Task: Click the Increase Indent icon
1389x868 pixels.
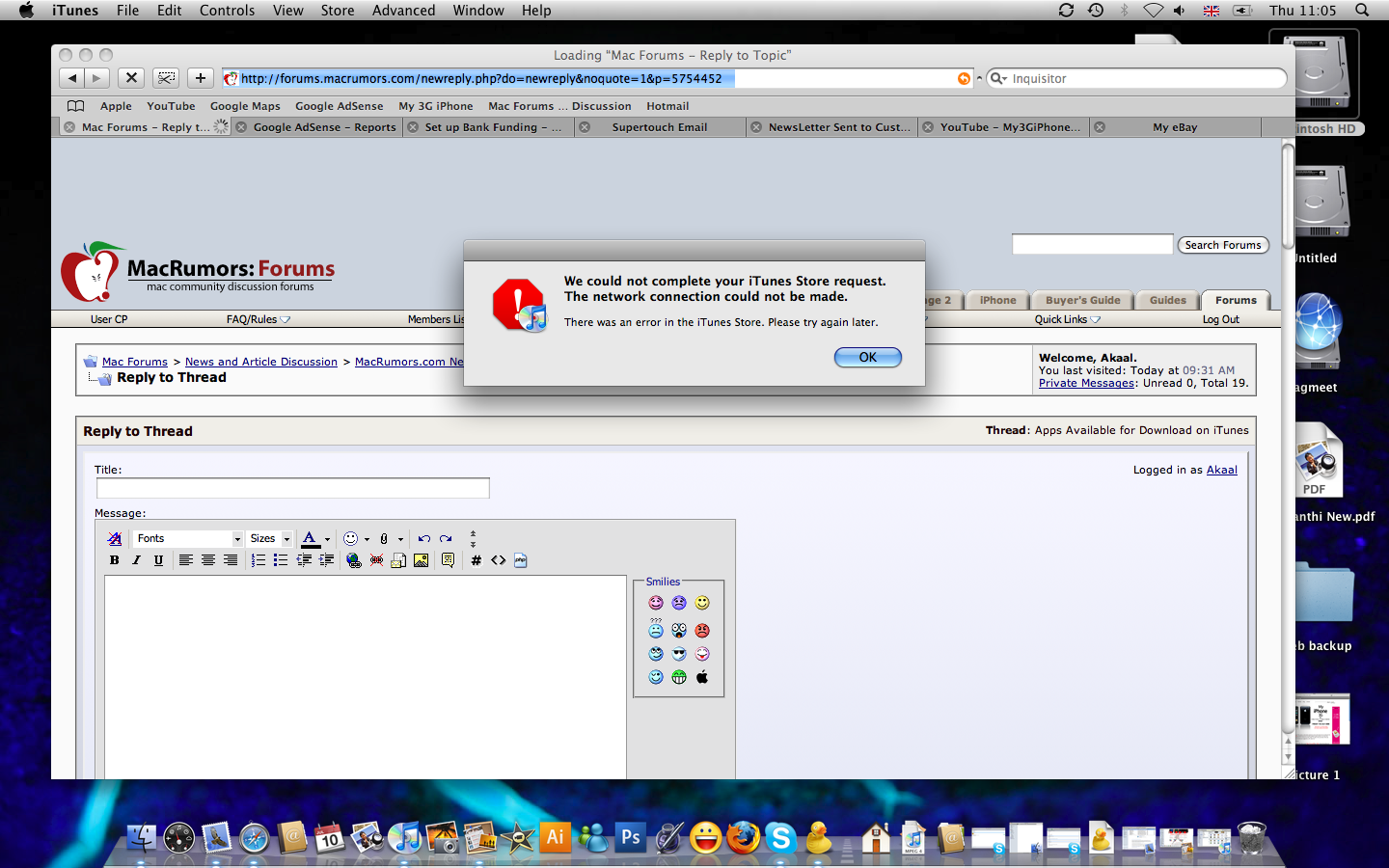Action: pyautogui.click(x=327, y=560)
